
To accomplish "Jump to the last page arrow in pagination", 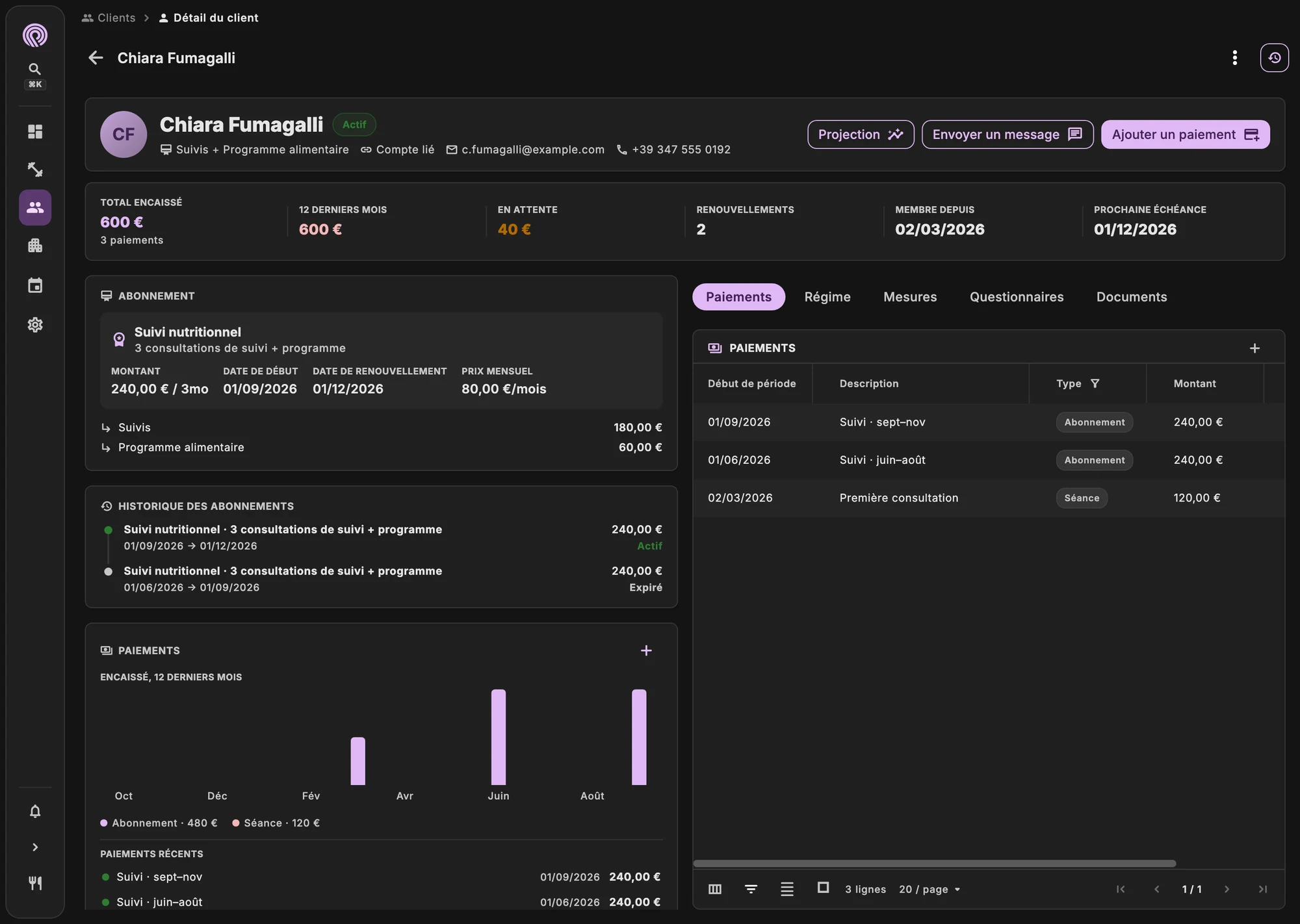I will click(x=1263, y=889).
